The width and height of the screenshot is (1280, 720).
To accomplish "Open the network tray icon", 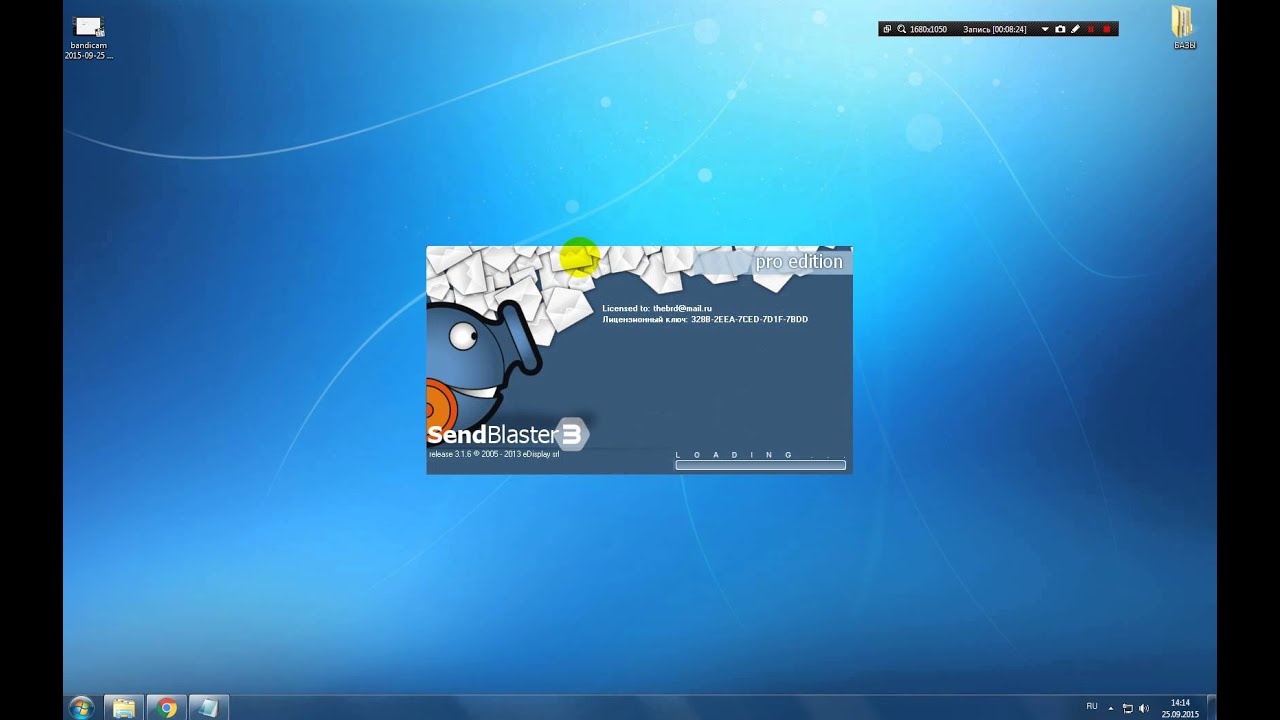I will click(x=1127, y=708).
